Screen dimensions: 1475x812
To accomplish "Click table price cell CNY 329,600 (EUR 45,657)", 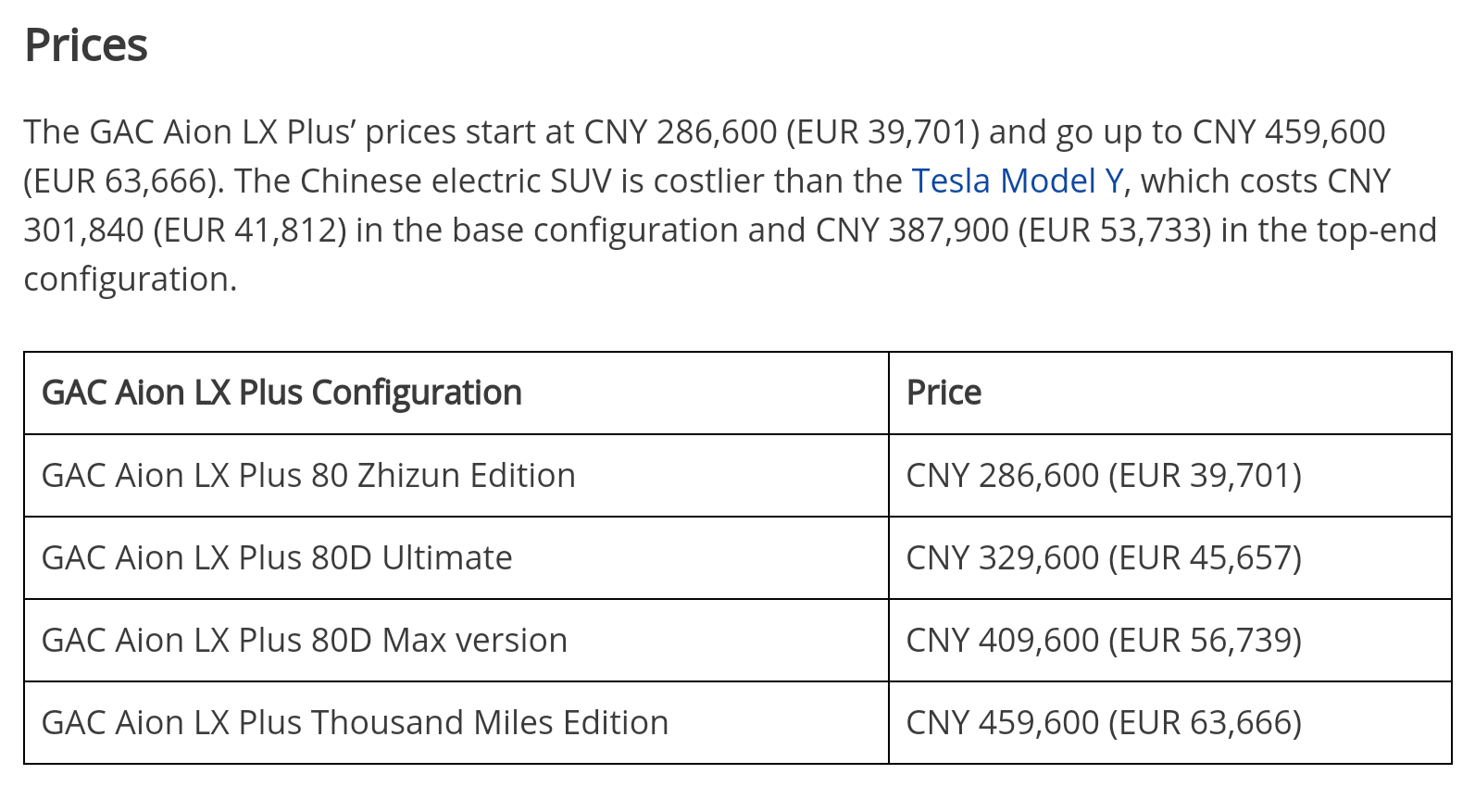I will click(x=1104, y=558).
